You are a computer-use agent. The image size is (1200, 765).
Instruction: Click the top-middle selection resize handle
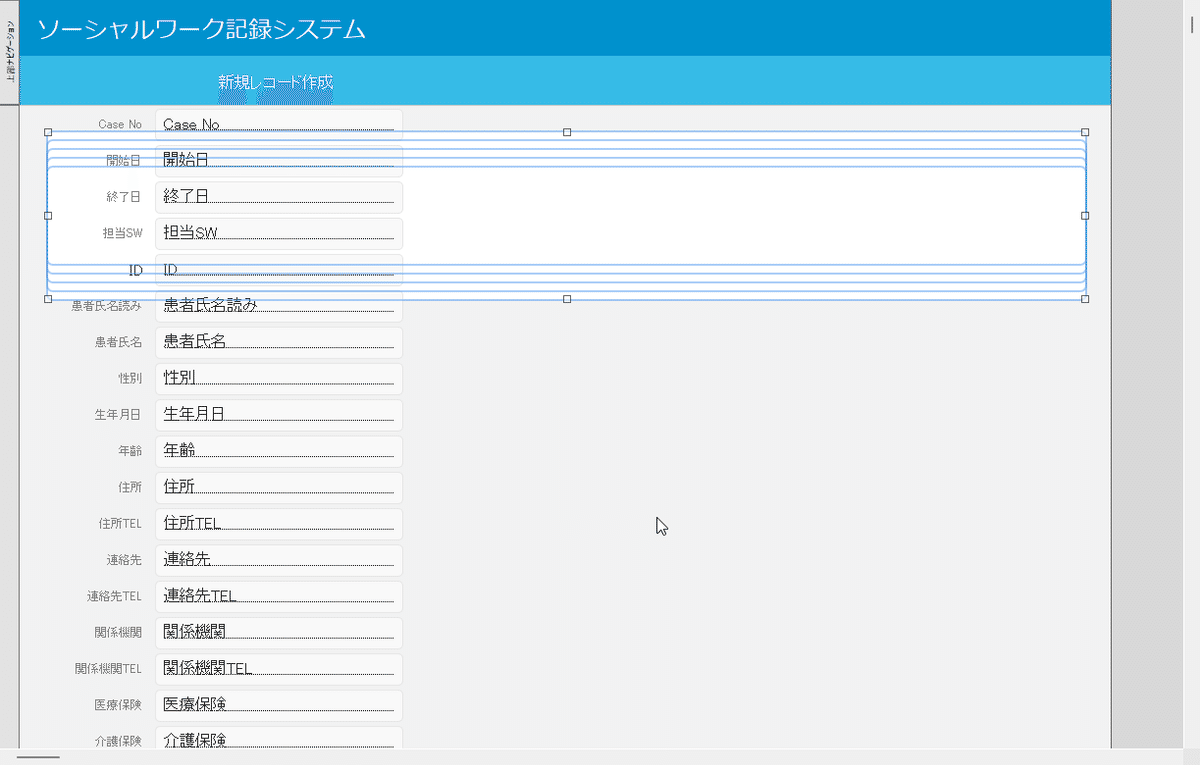coord(567,132)
